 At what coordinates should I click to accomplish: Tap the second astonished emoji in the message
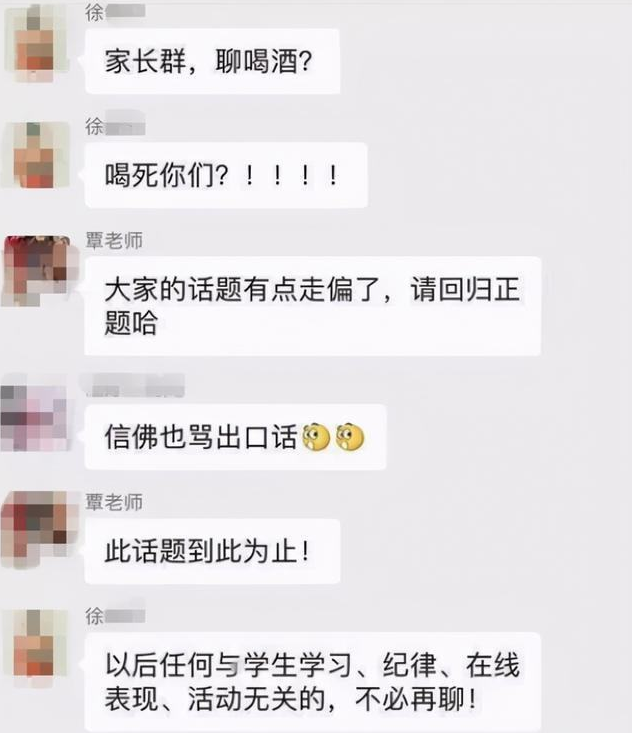[x=350, y=438]
